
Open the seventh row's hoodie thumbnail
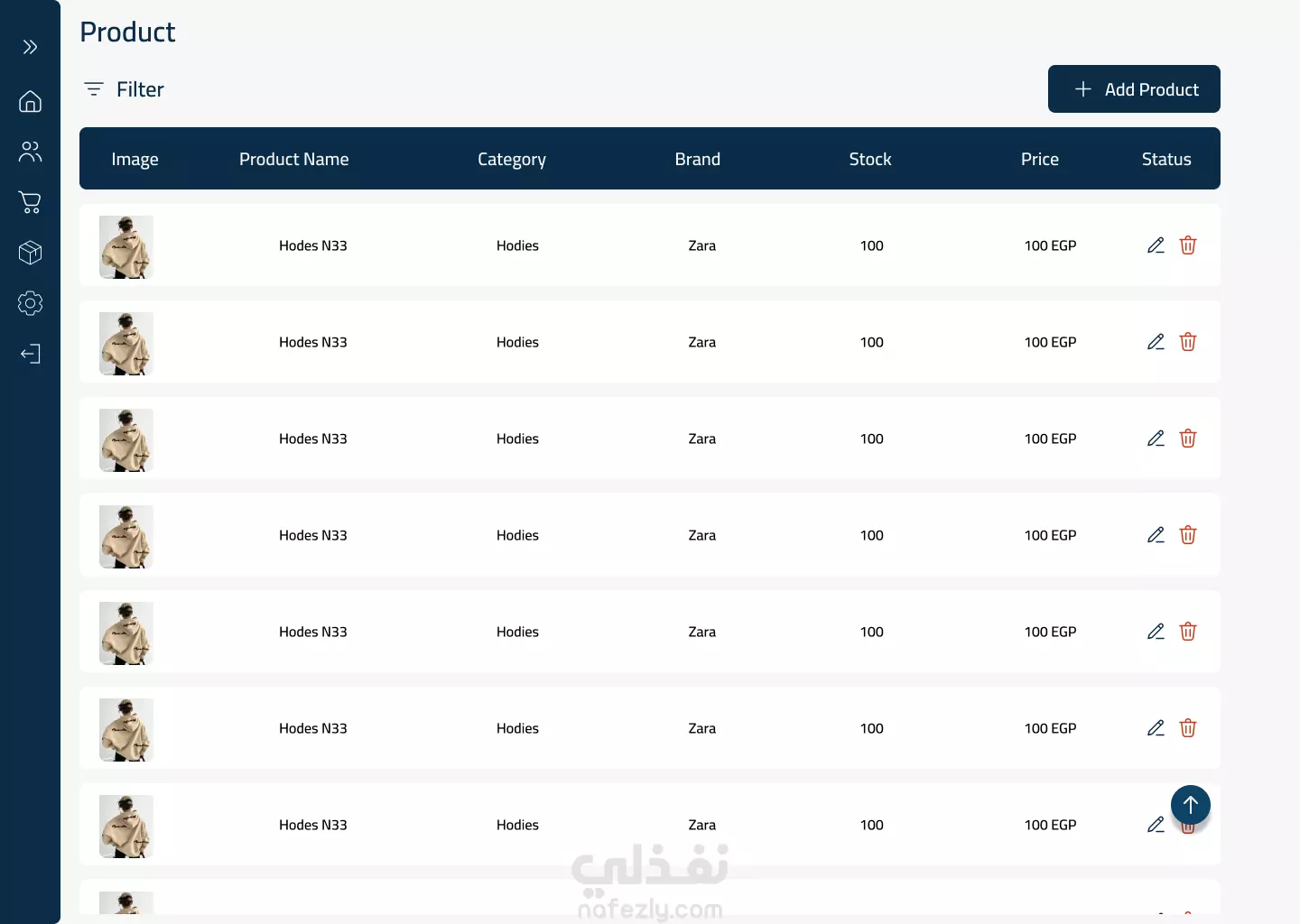(126, 827)
